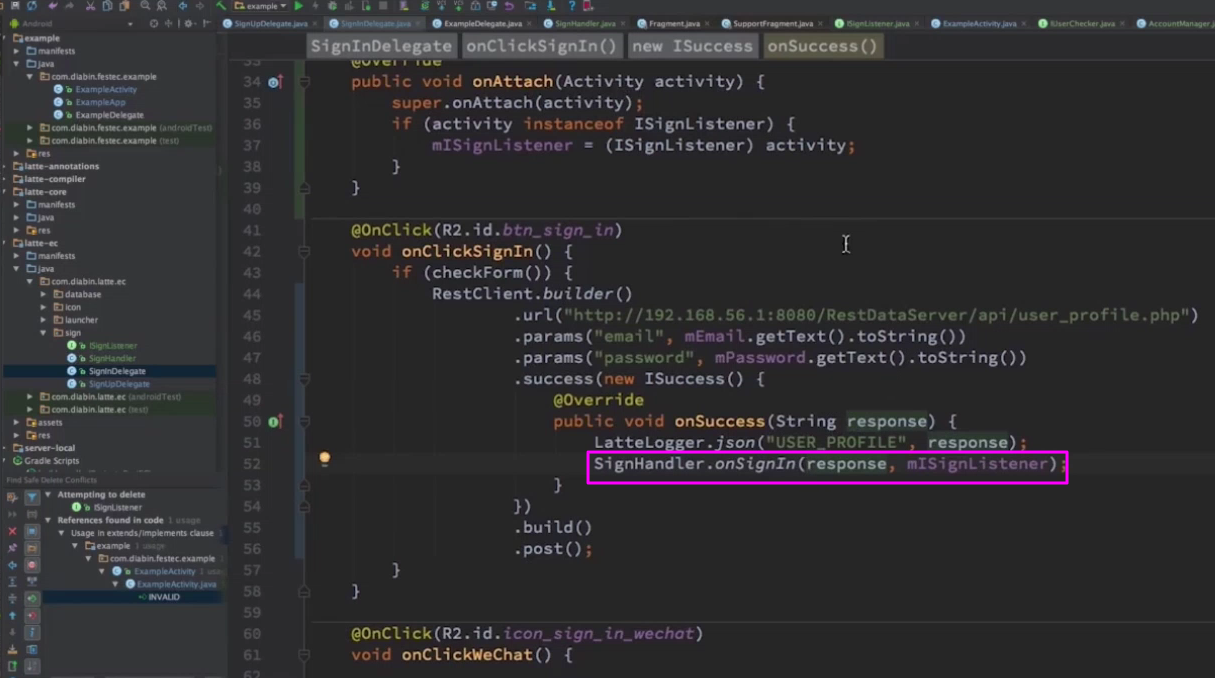Click the Find magnifier icon in toolbar
1215x678 pixels.
(145, 6)
